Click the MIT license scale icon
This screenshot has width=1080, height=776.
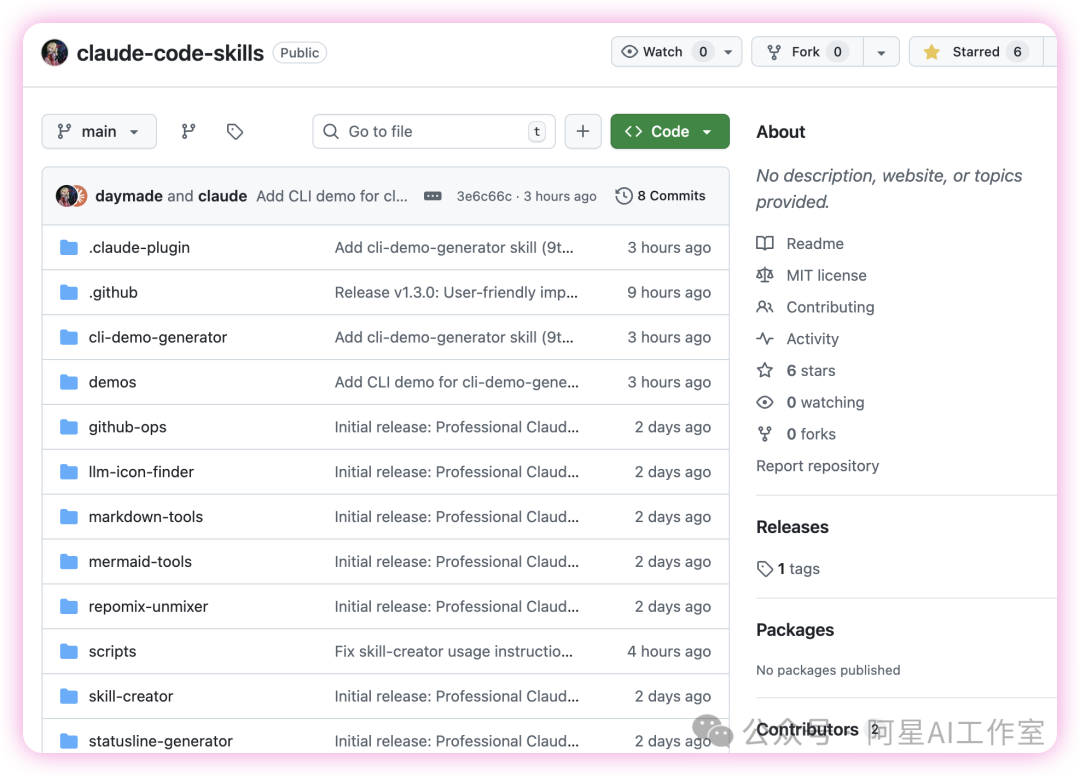pyautogui.click(x=765, y=275)
